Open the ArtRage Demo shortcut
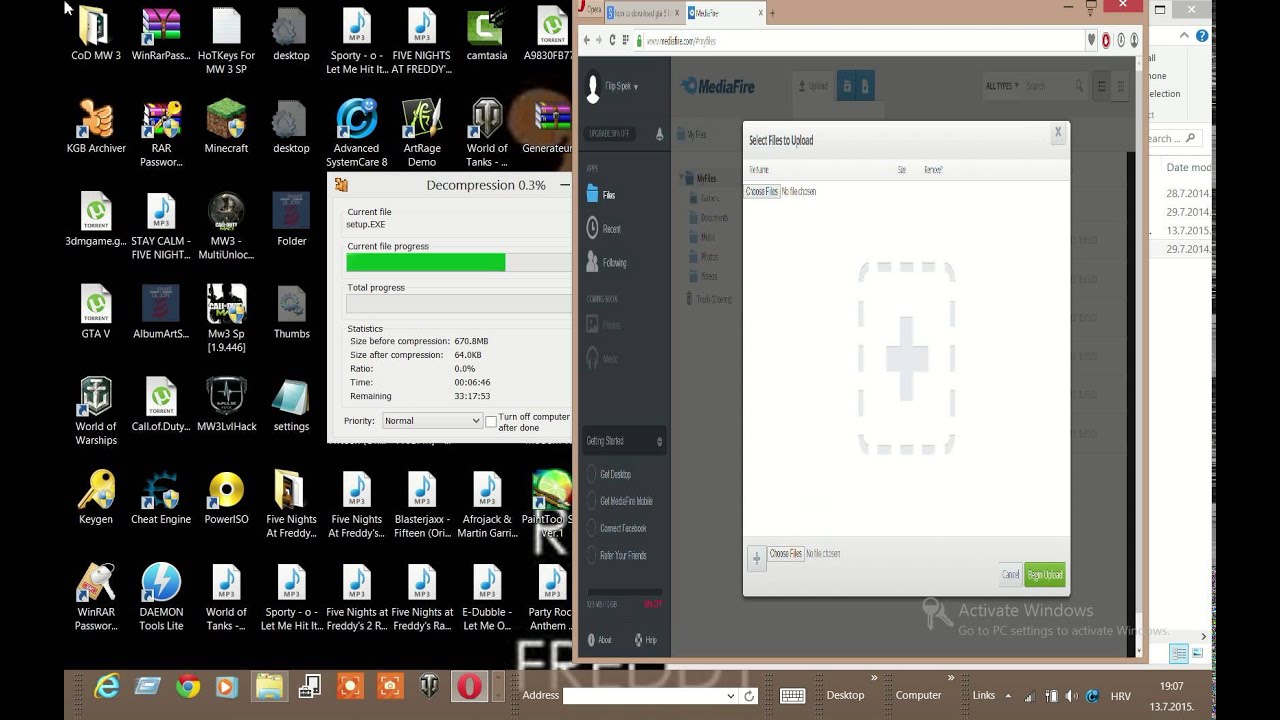This screenshot has height=720, width=1280. tap(422, 133)
